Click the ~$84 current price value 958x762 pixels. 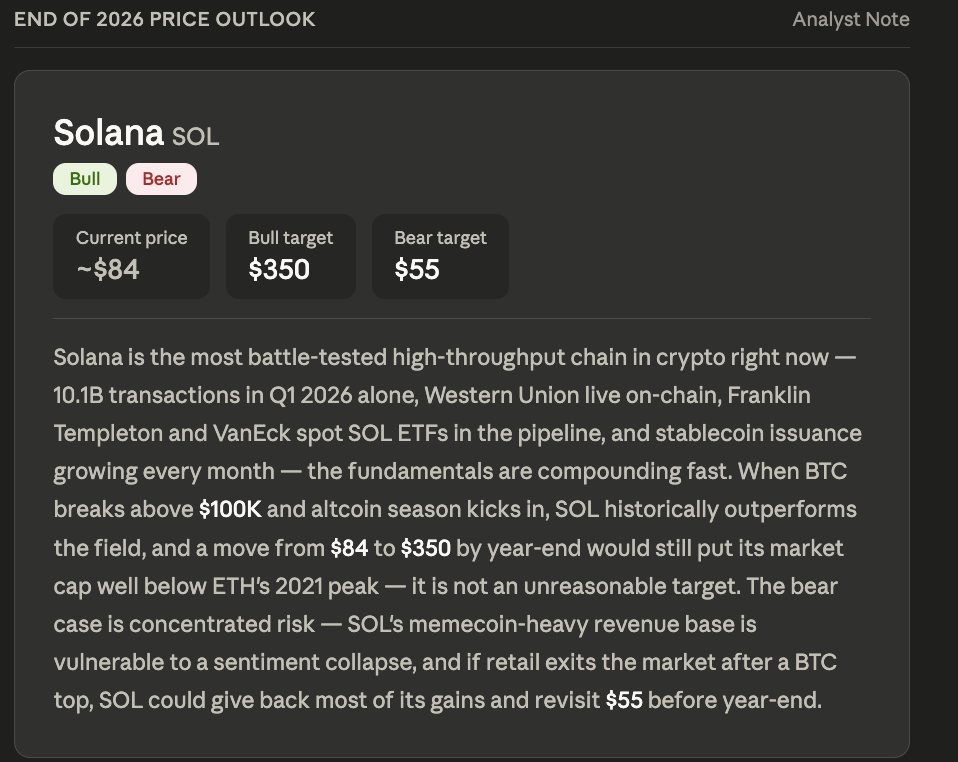108,269
